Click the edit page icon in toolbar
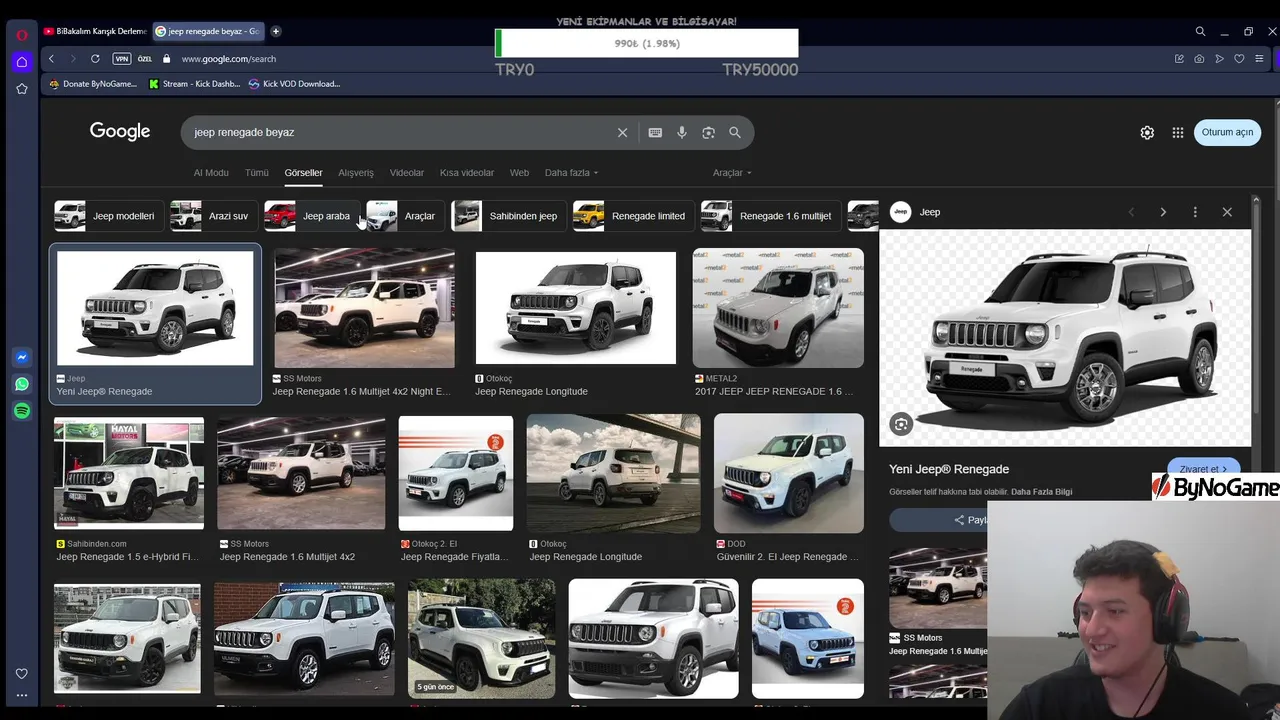This screenshot has height=720, width=1280. [x=1179, y=59]
